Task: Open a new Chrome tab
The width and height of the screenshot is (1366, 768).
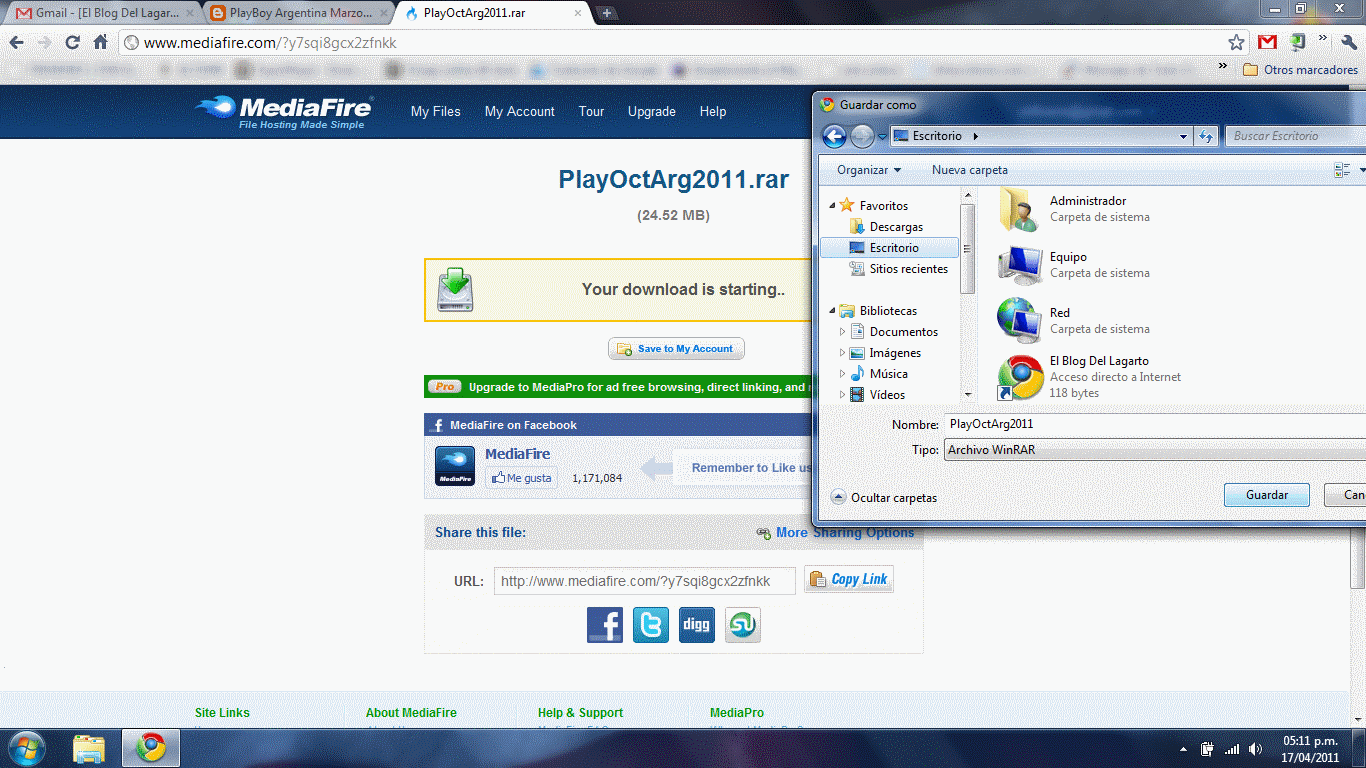Action: coord(607,13)
